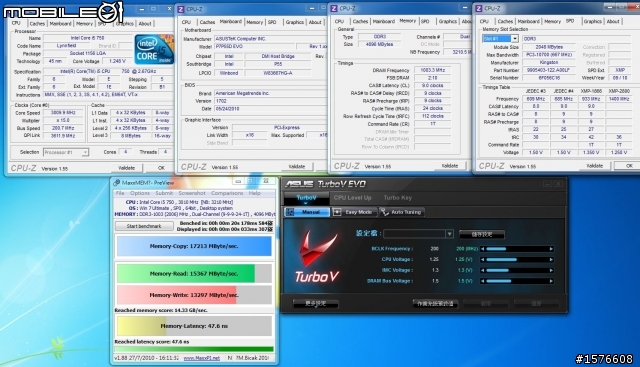Screen dimensions: 640x367
Task: Decrease CPU Voltage with its left arrow
Action: (x=483, y=259)
